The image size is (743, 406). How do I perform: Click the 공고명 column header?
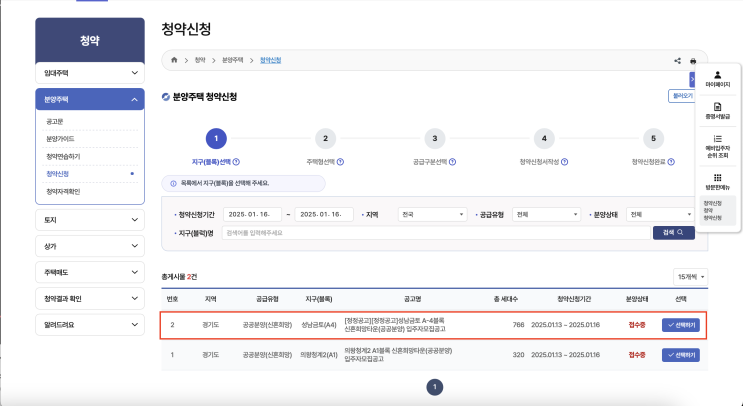(x=412, y=299)
